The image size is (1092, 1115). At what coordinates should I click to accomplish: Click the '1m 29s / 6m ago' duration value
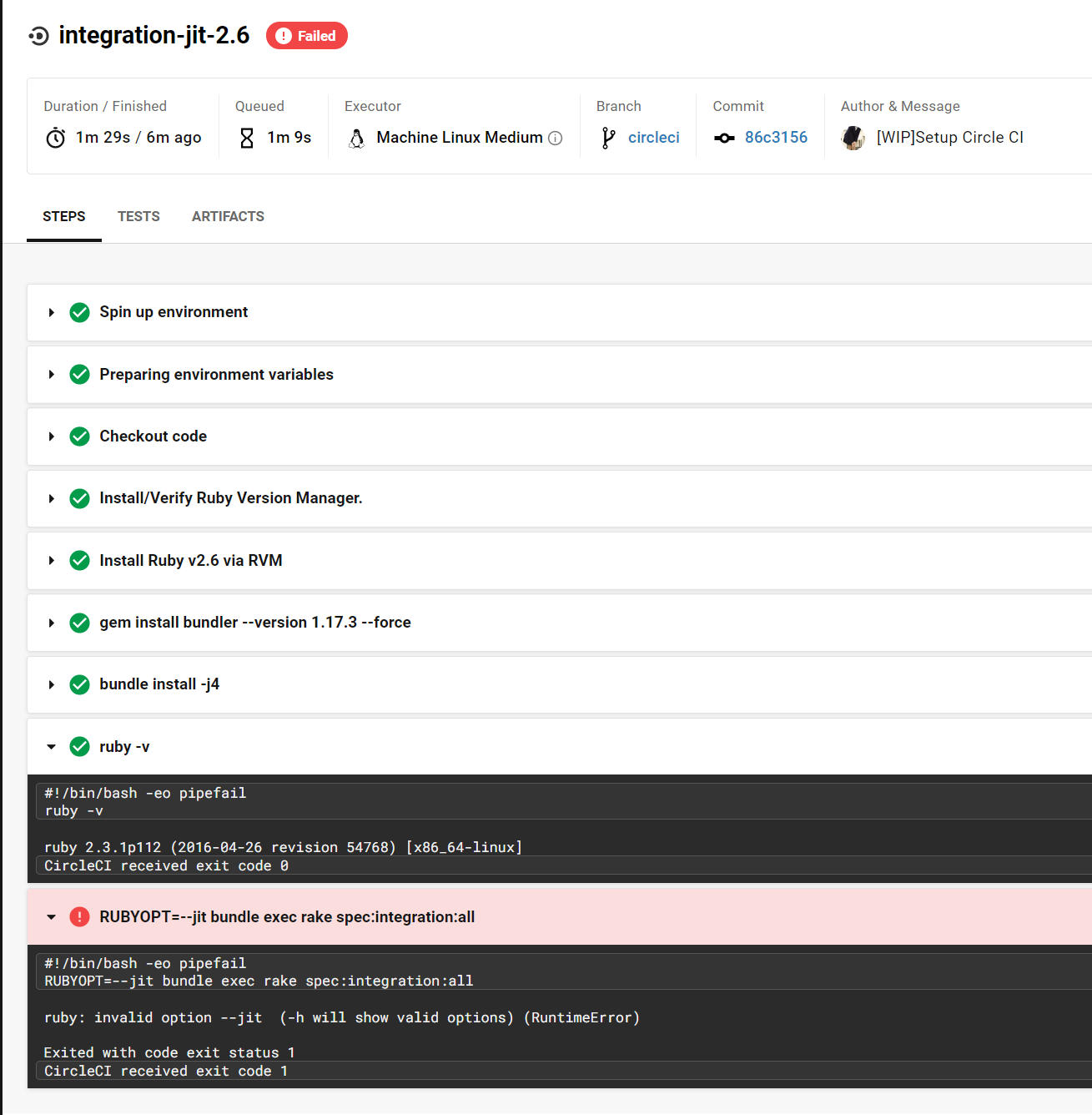coord(138,138)
